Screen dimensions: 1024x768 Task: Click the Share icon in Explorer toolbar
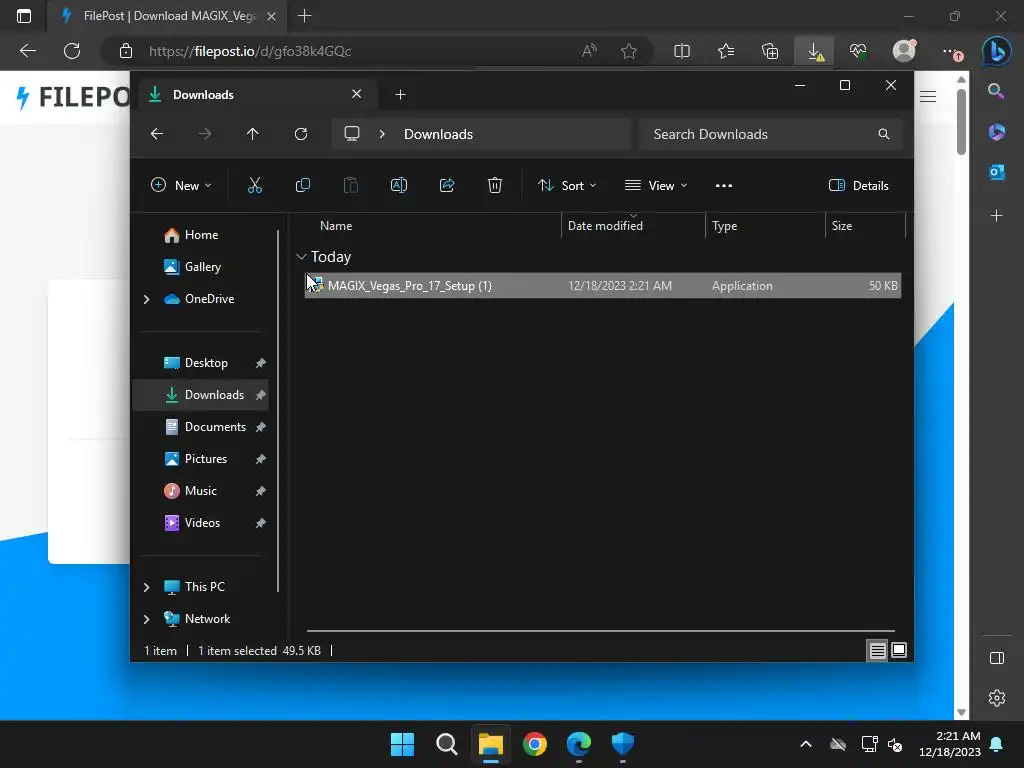447,185
